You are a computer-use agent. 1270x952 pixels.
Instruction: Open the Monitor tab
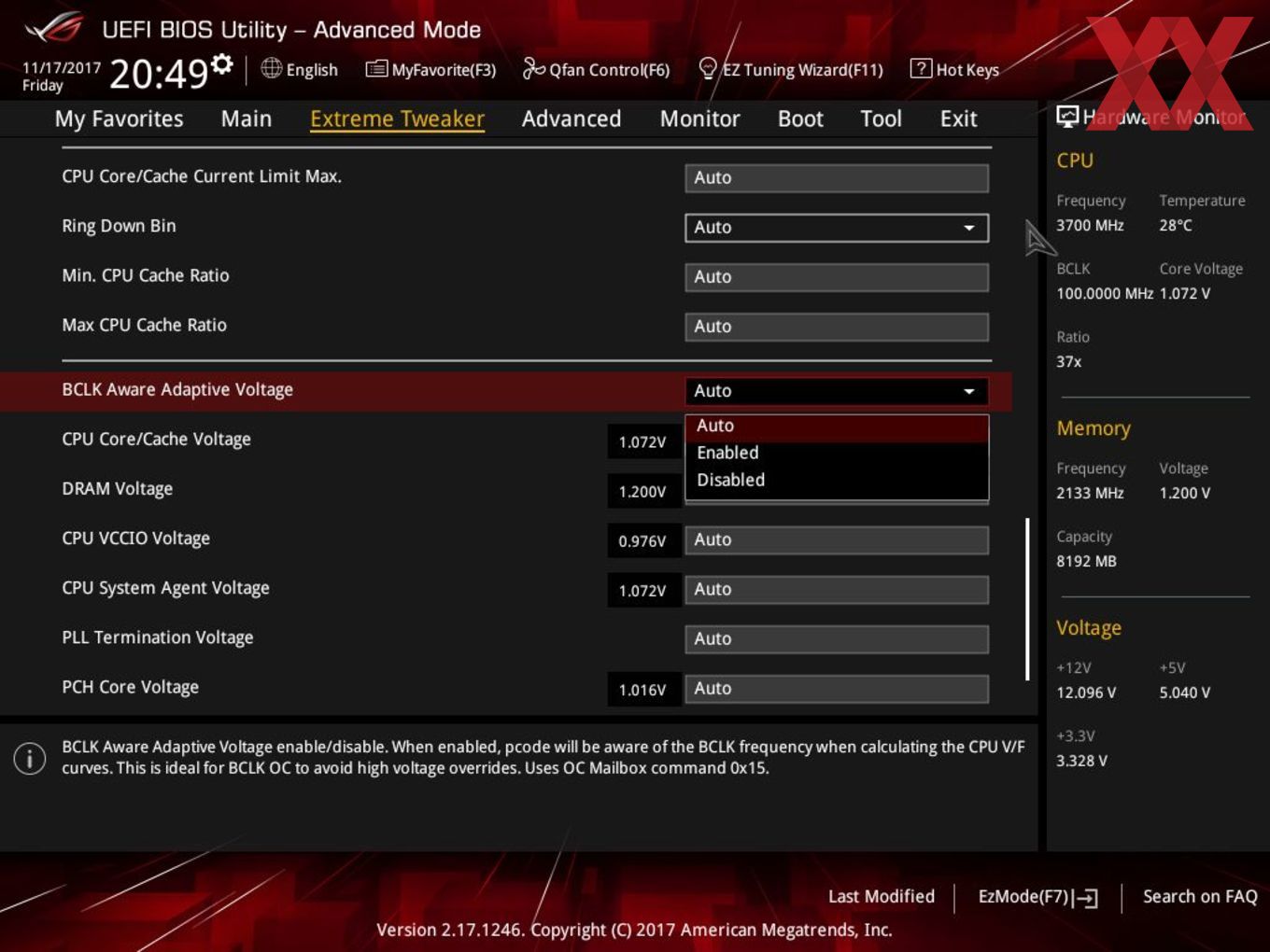click(699, 119)
